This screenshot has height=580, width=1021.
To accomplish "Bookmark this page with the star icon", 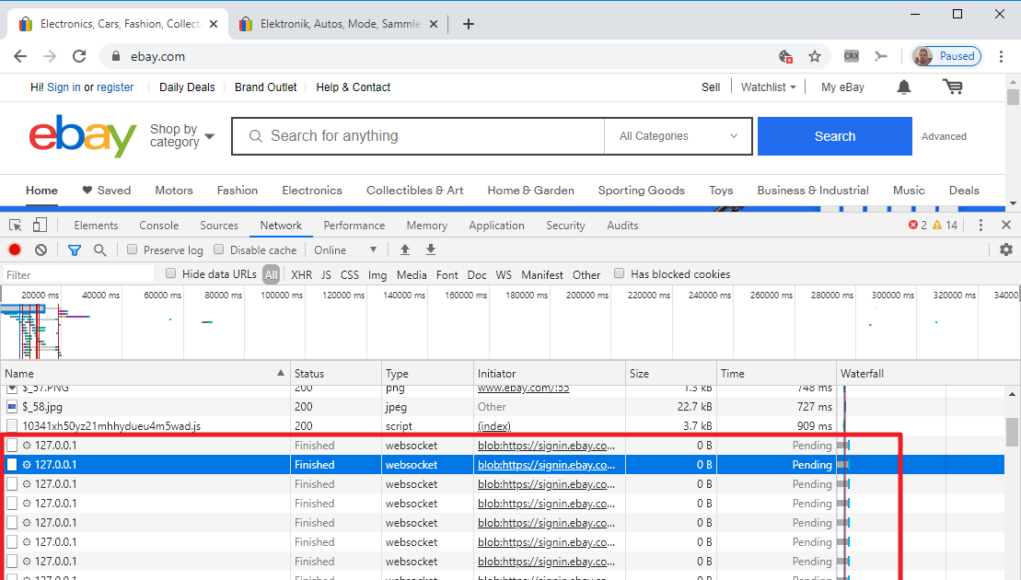I will click(815, 57).
